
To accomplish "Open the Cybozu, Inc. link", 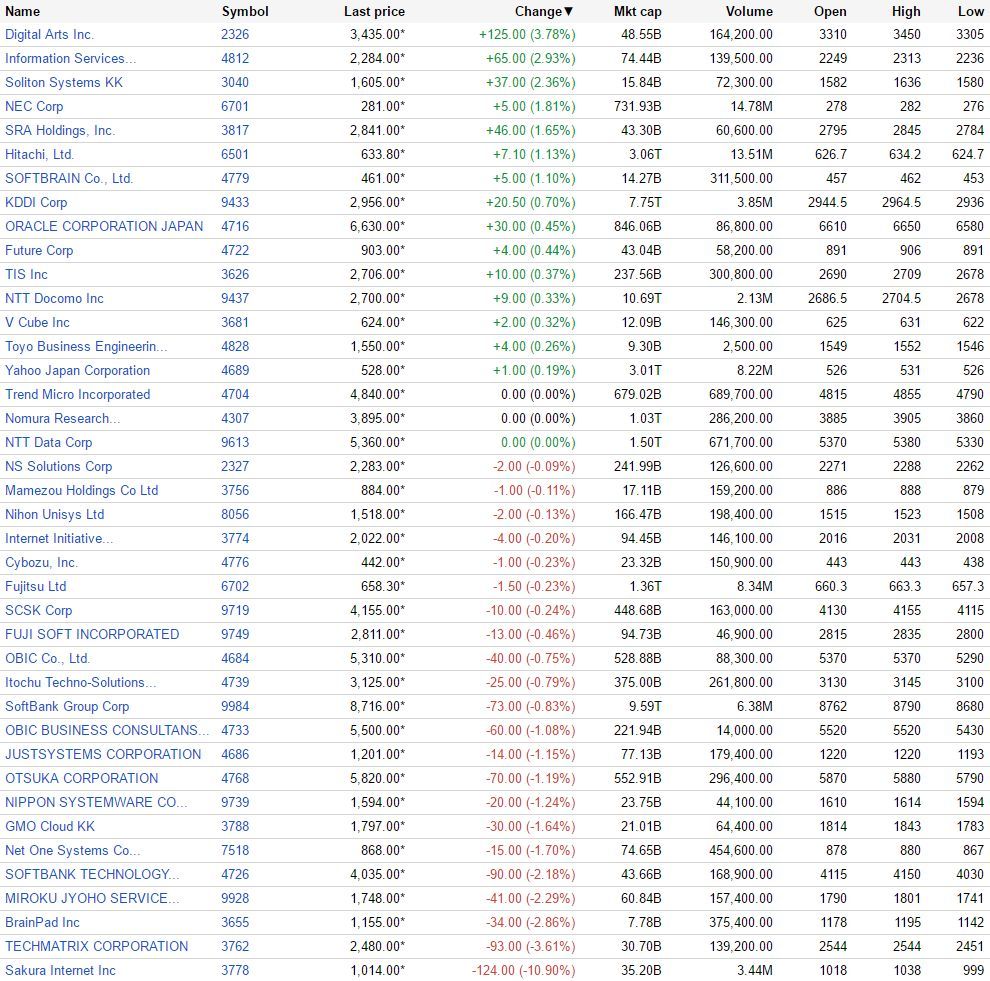I will pyautogui.click(x=42, y=562).
